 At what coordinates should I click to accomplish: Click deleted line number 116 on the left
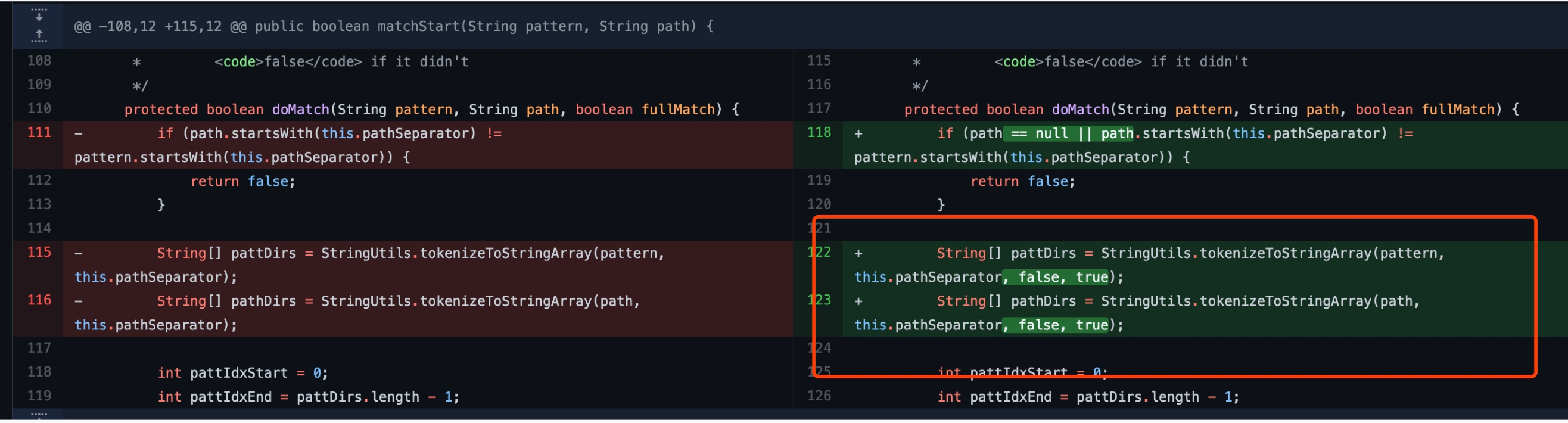(39, 301)
